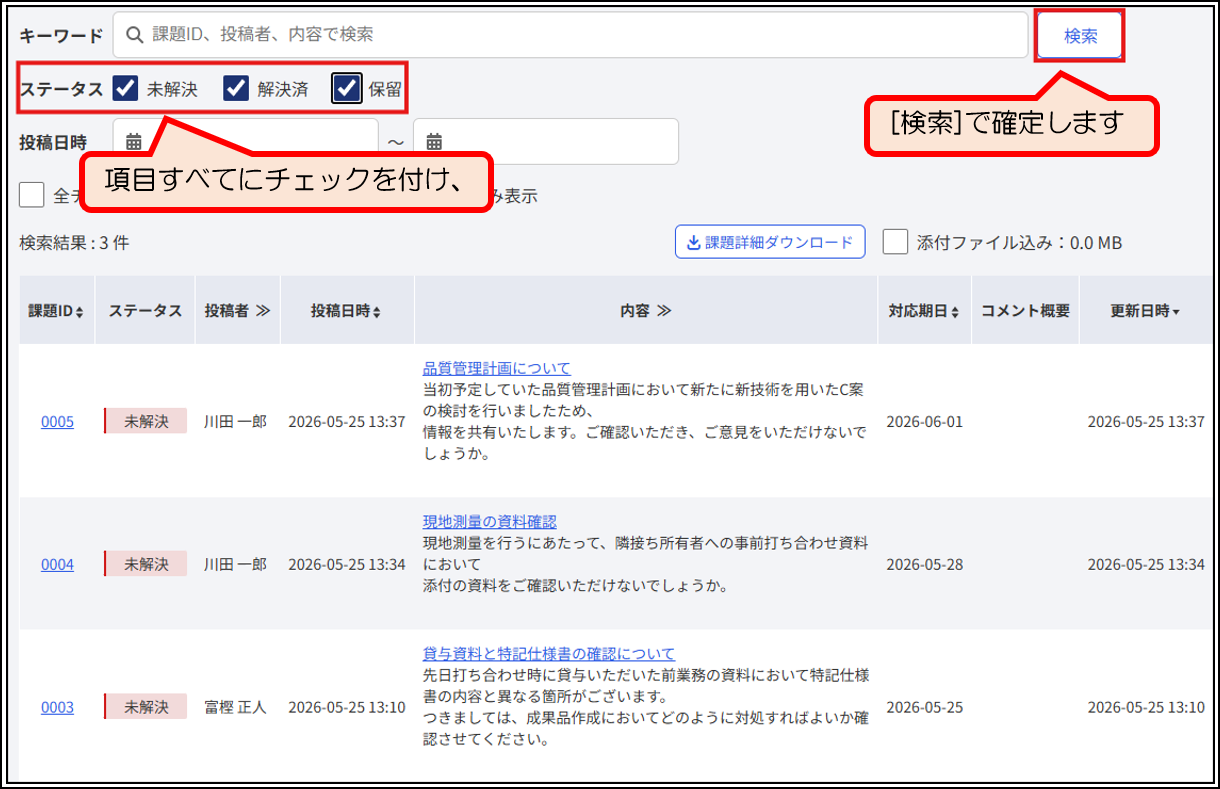This screenshot has height=789, width=1220.
Task: Select 富樫 正人 poster cell
Action: 235,707
